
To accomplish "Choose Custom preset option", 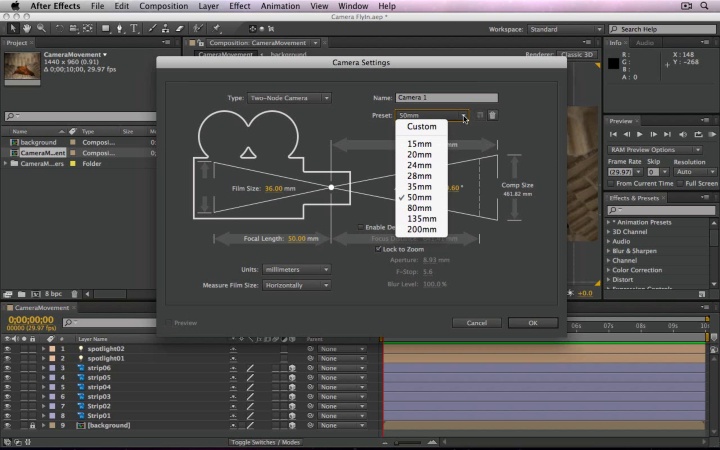I will [x=422, y=126].
